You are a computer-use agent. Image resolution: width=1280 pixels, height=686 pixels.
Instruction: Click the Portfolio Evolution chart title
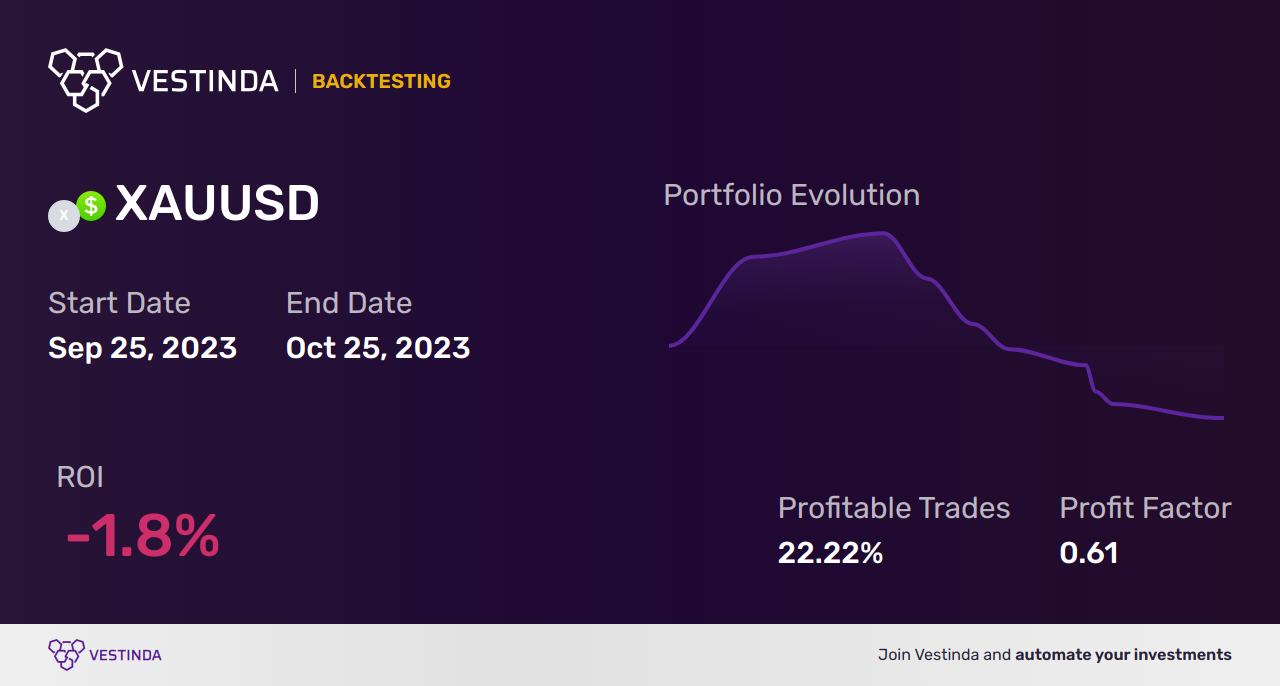coord(791,195)
